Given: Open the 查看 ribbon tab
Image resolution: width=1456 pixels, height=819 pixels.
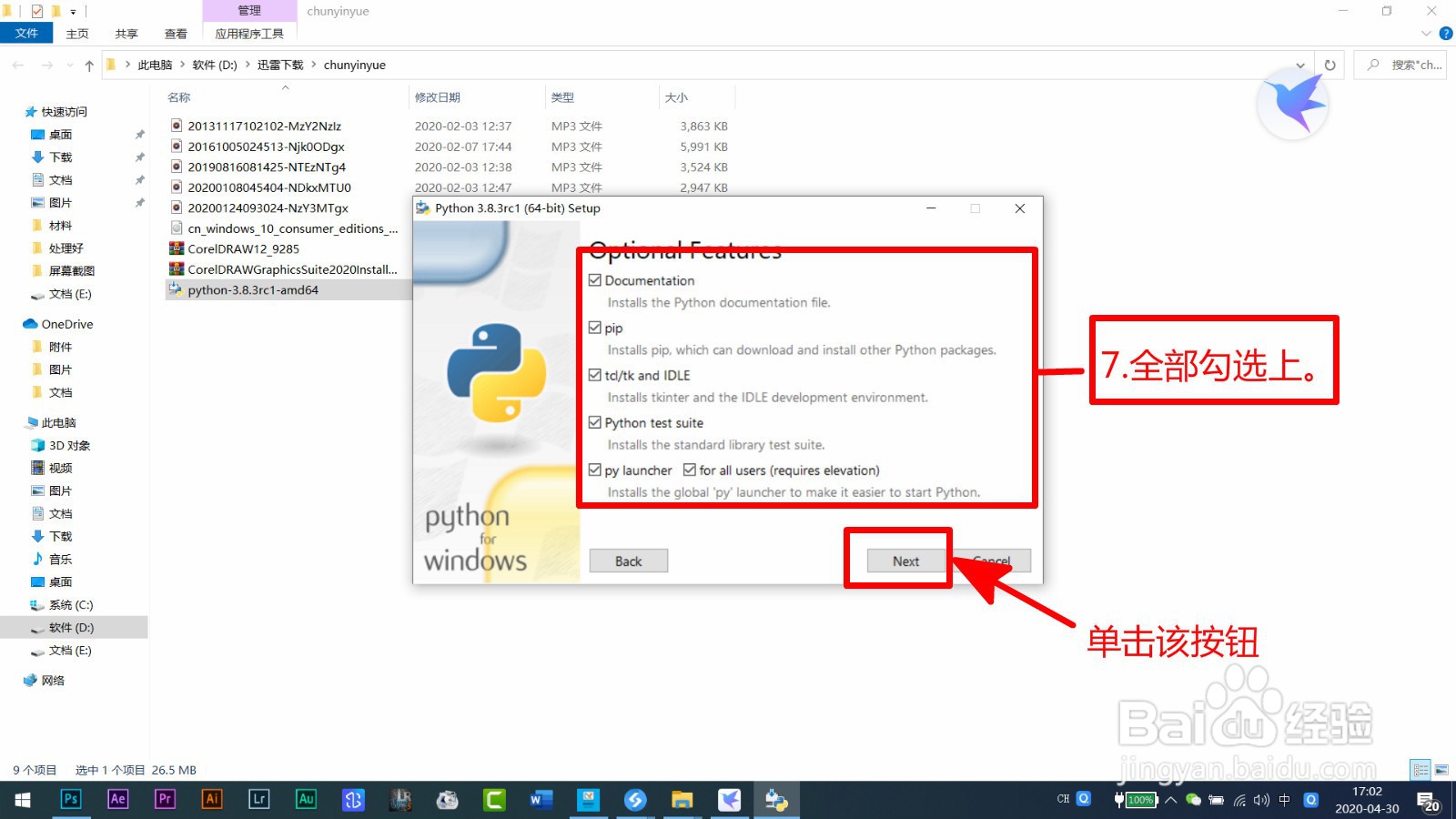Looking at the screenshot, I should pyautogui.click(x=176, y=34).
